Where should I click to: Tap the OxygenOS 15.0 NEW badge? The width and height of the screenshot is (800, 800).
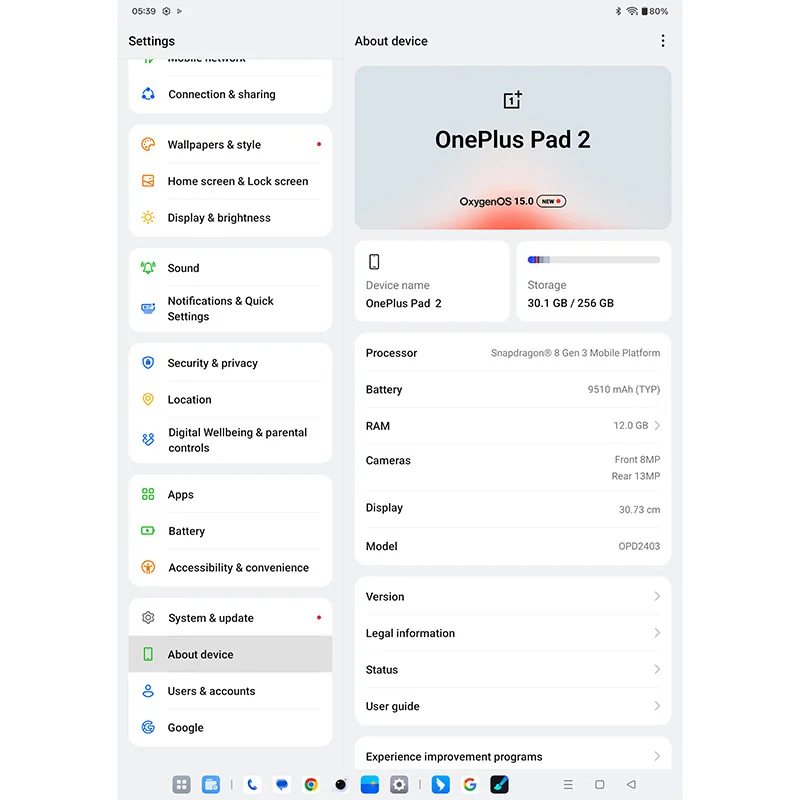pyautogui.click(x=551, y=201)
